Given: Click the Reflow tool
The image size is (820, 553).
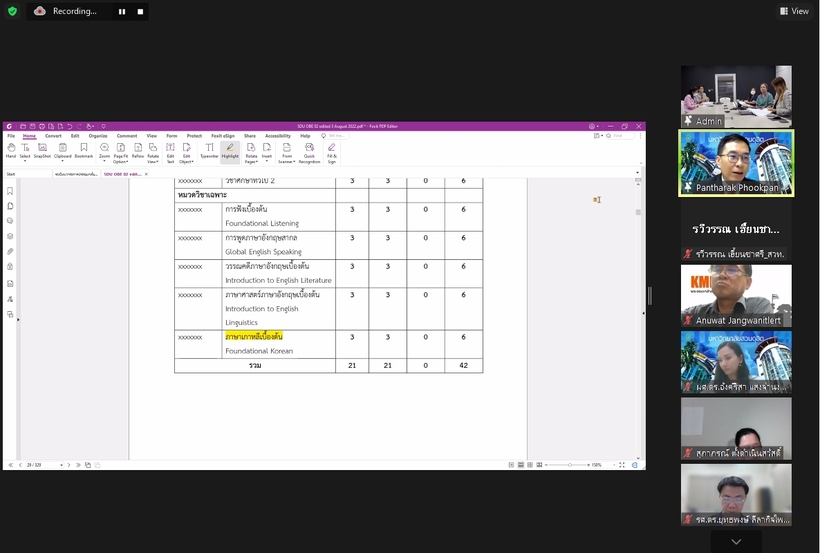Looking at the screenshot, I should 138,151.
